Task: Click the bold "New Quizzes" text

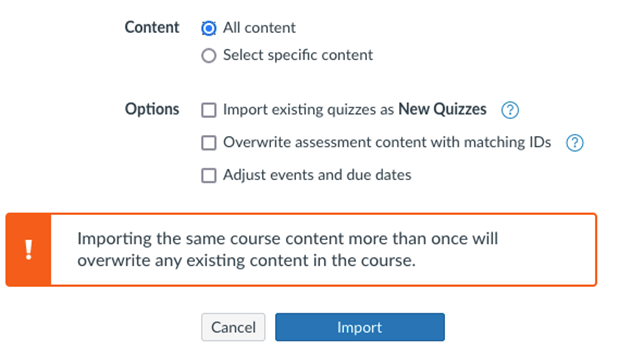Action: (442, 109)
